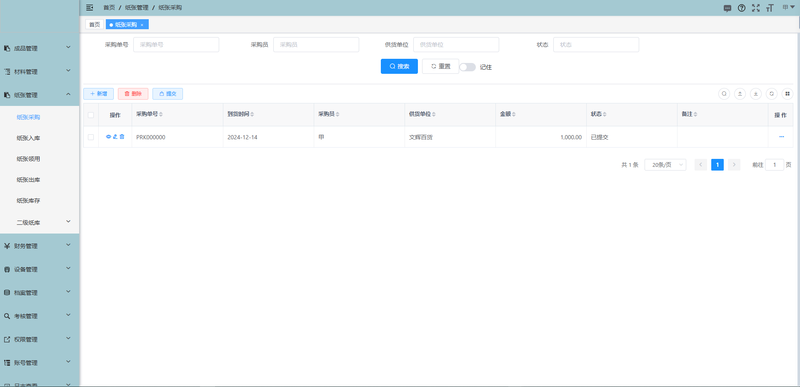Collapse the 纸张管理 sidebar menu

[39, 95]
